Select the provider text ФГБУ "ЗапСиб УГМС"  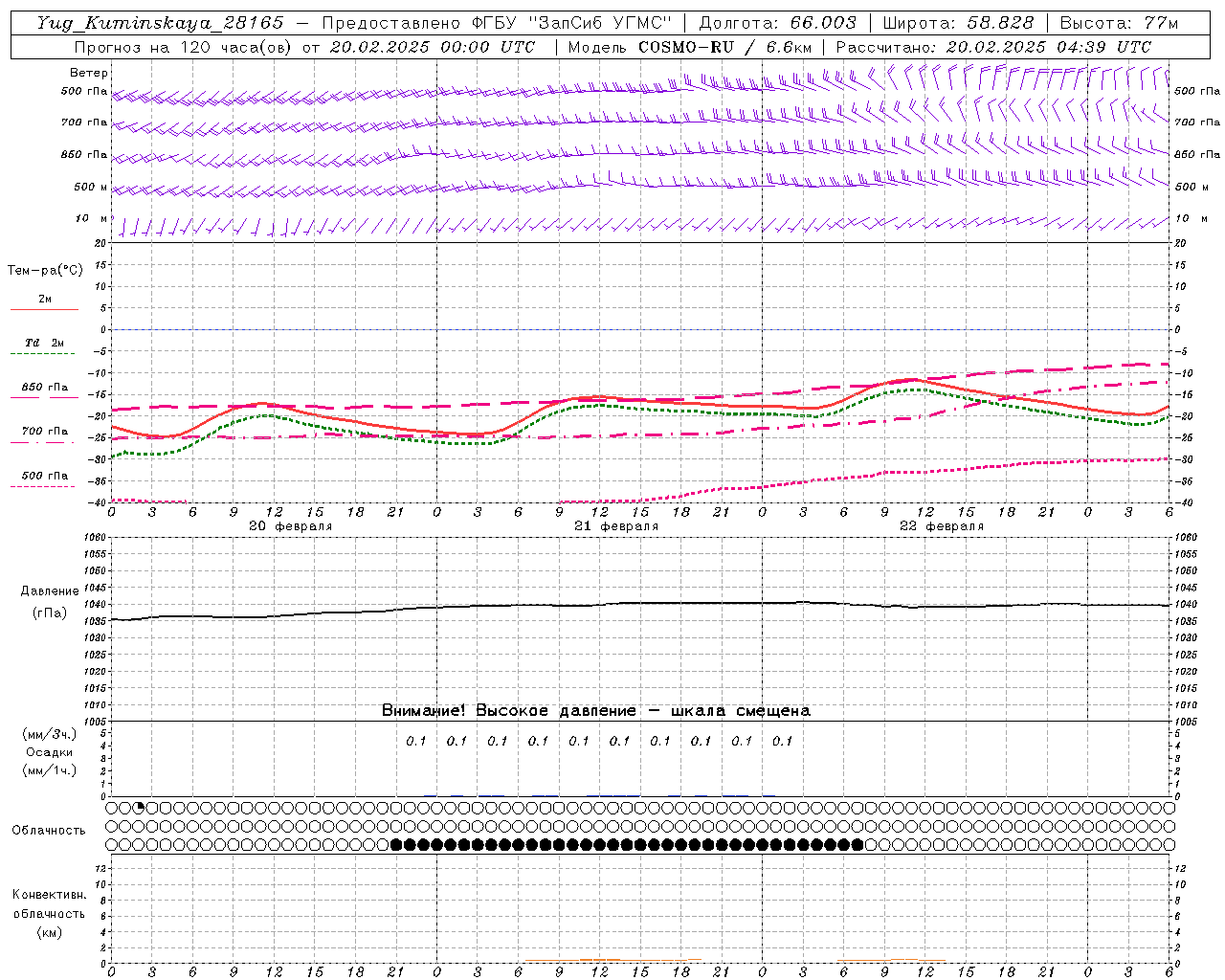pos(572,23)
